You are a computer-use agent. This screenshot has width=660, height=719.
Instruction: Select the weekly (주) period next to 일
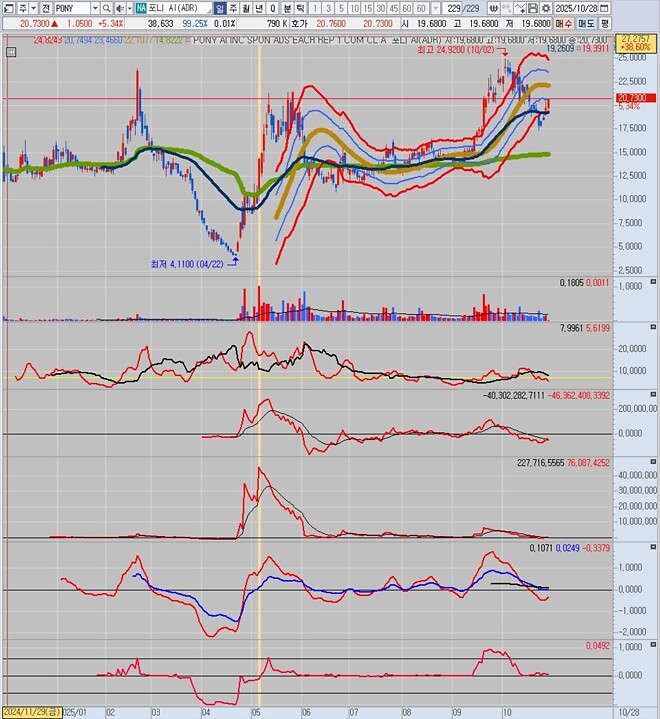(x=233, y=8)
